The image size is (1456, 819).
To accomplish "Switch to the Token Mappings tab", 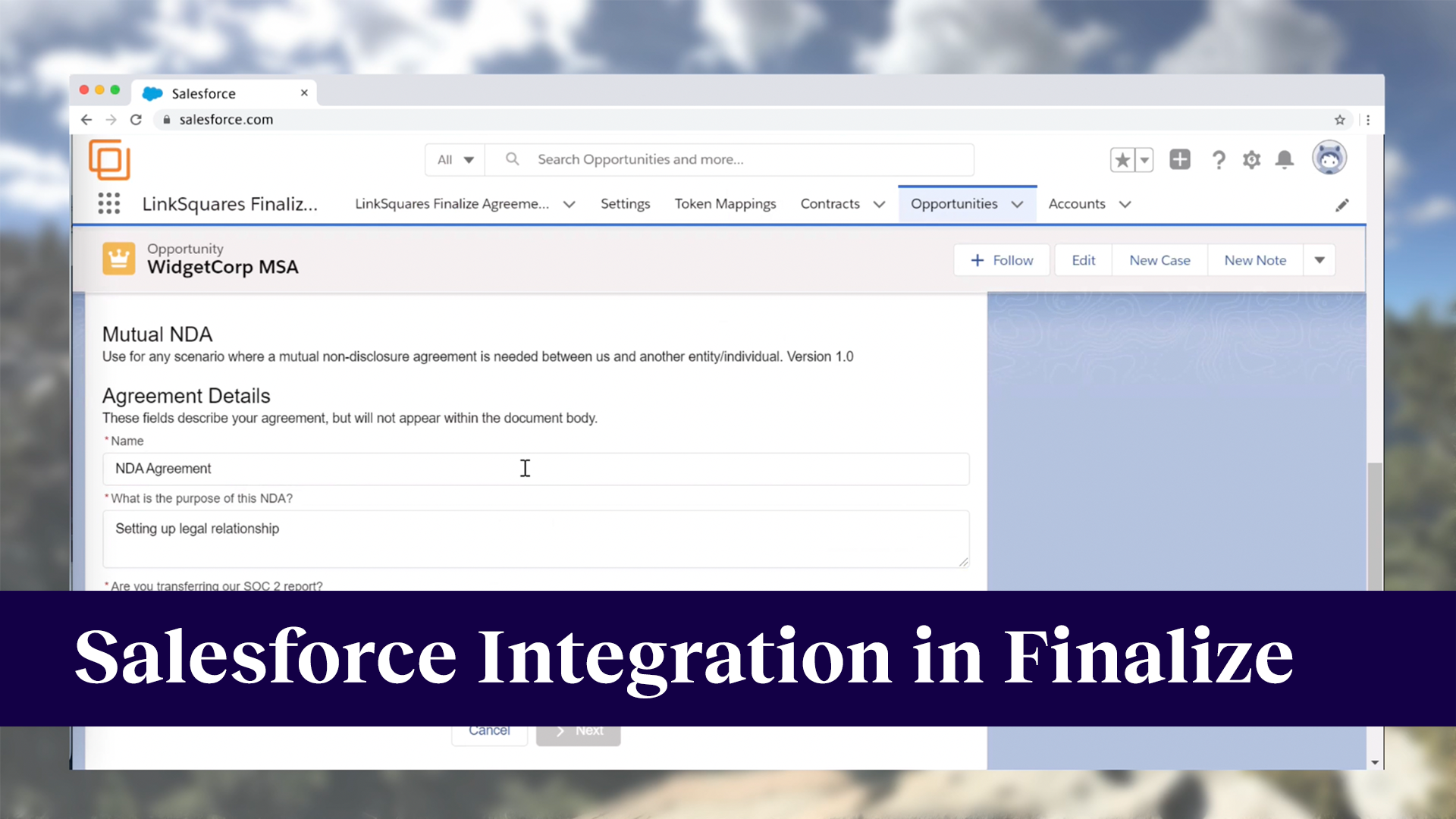I will point(725,203).
